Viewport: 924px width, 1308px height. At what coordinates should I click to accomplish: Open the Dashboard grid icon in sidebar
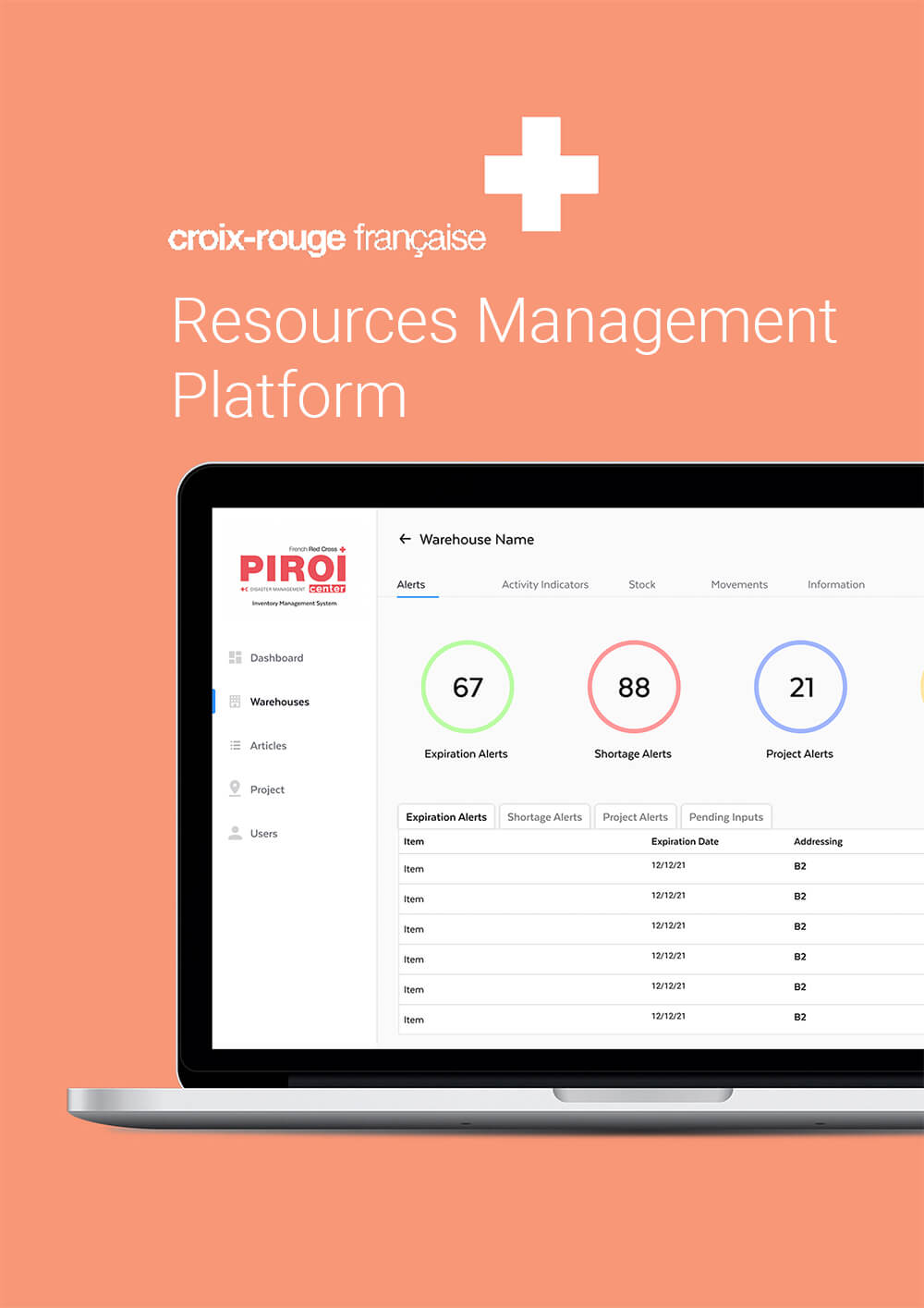[x=235, y=657]
